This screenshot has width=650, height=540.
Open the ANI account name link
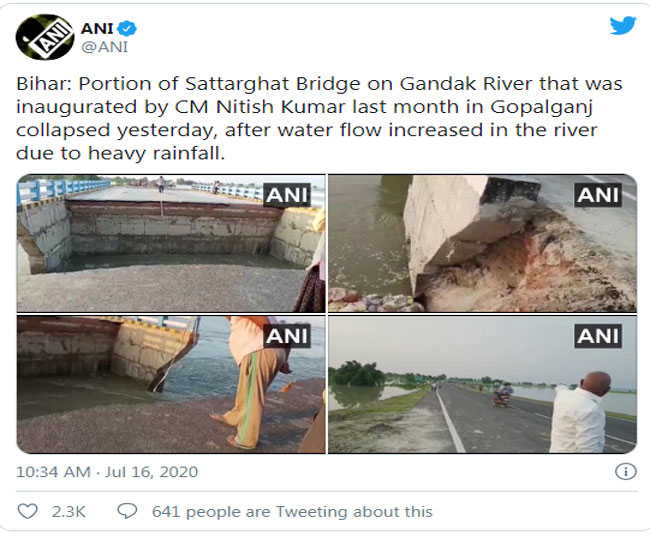tap(97, 28)
